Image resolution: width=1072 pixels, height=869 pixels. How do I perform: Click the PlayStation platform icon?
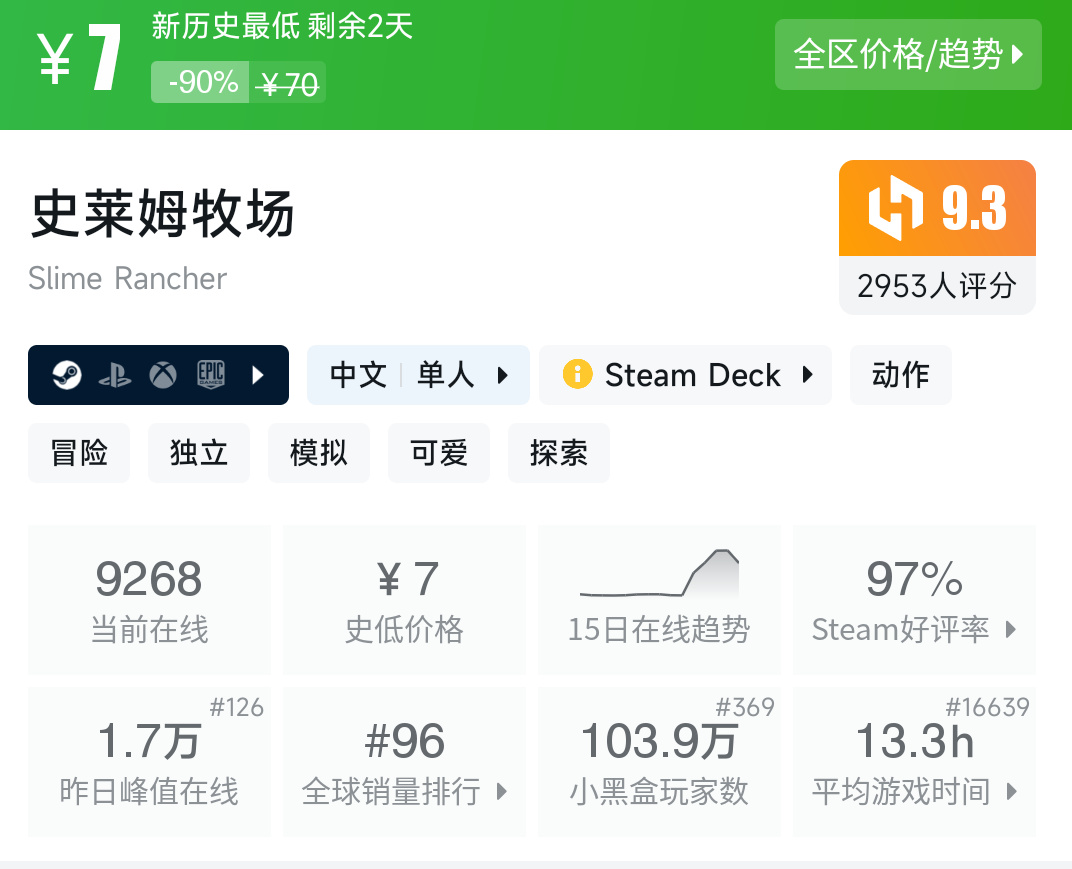[x=115, y=376]
